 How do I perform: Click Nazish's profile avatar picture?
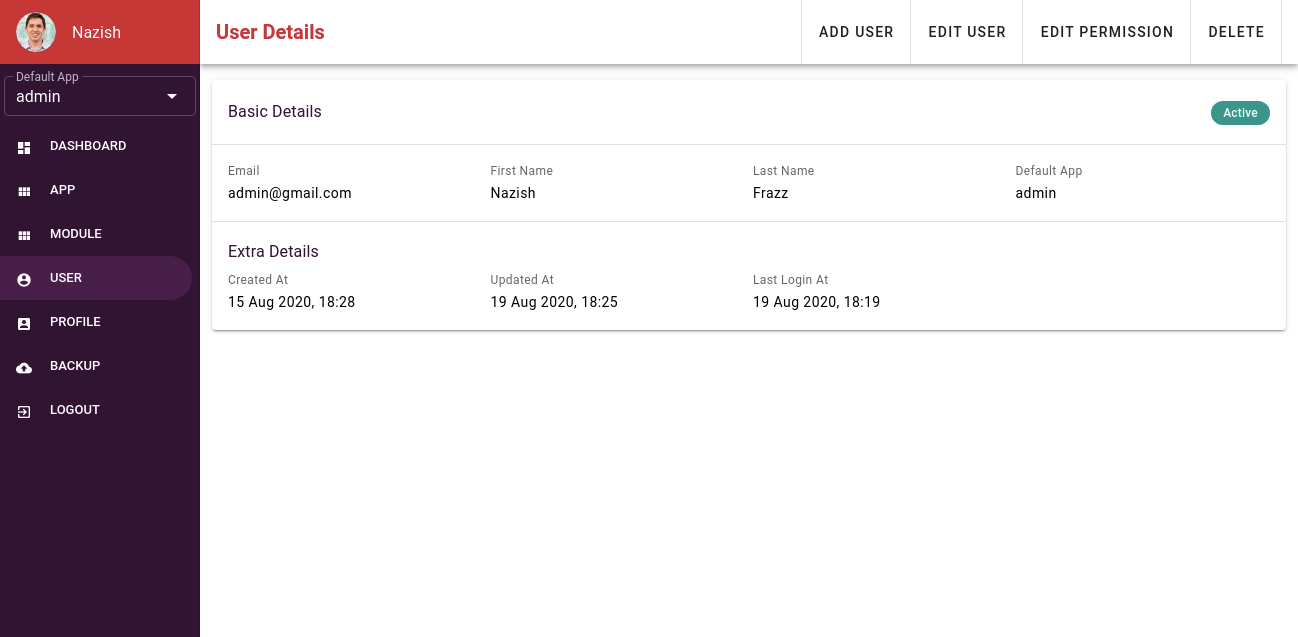[35, 31]
